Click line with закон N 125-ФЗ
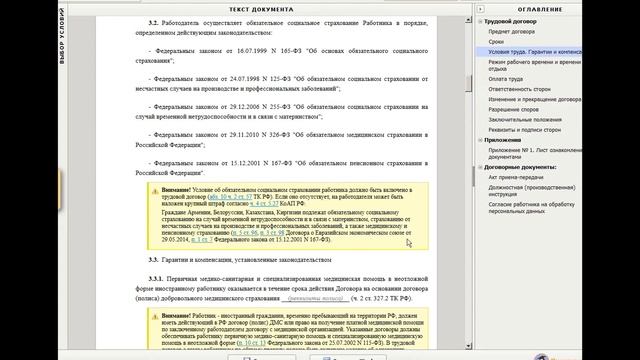The height and width of the screenshot is (360, 640). [282, 84]
